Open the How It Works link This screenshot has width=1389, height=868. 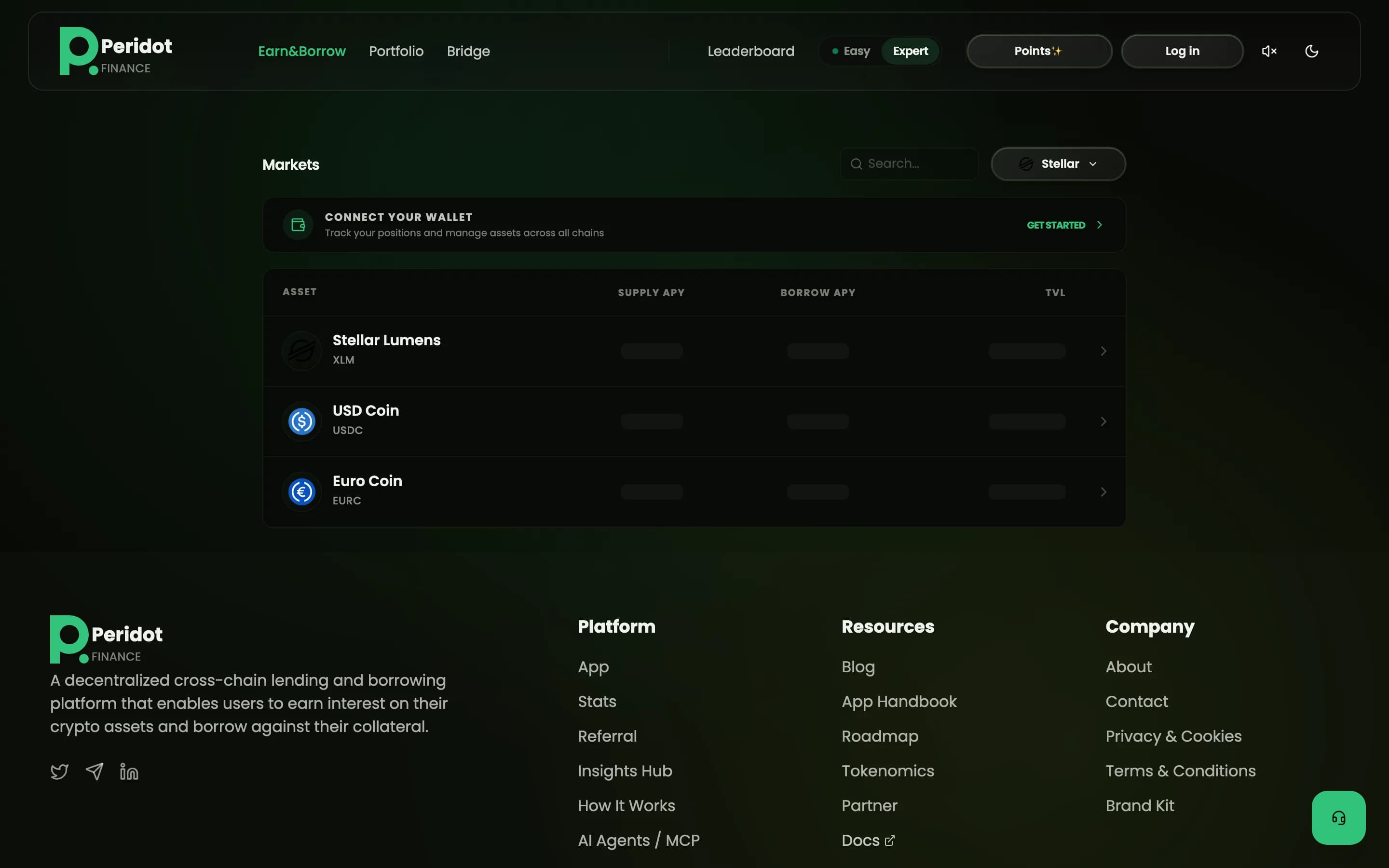pos(626,805)
